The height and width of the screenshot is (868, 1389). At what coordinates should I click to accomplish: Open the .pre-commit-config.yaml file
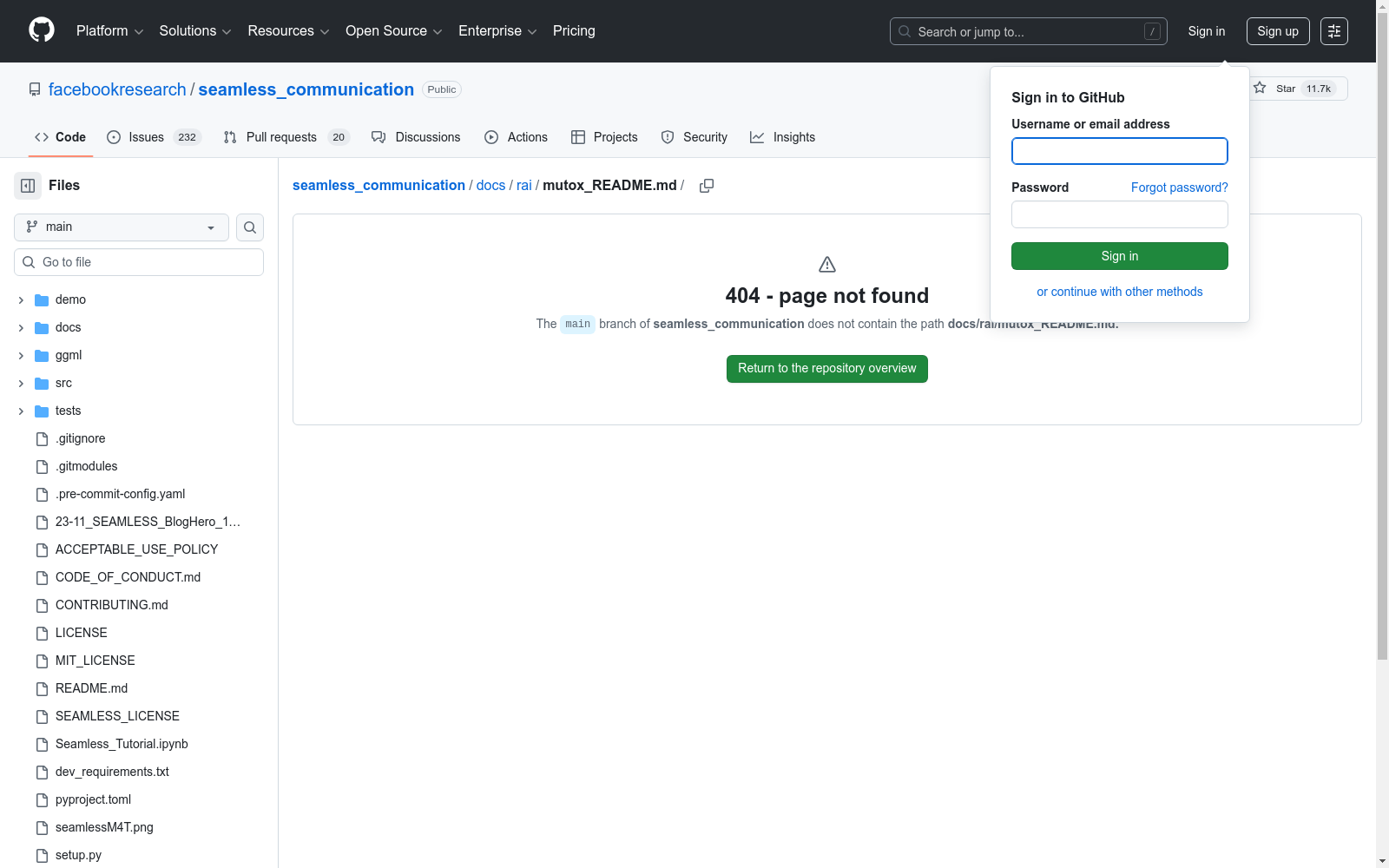point(120,495)
